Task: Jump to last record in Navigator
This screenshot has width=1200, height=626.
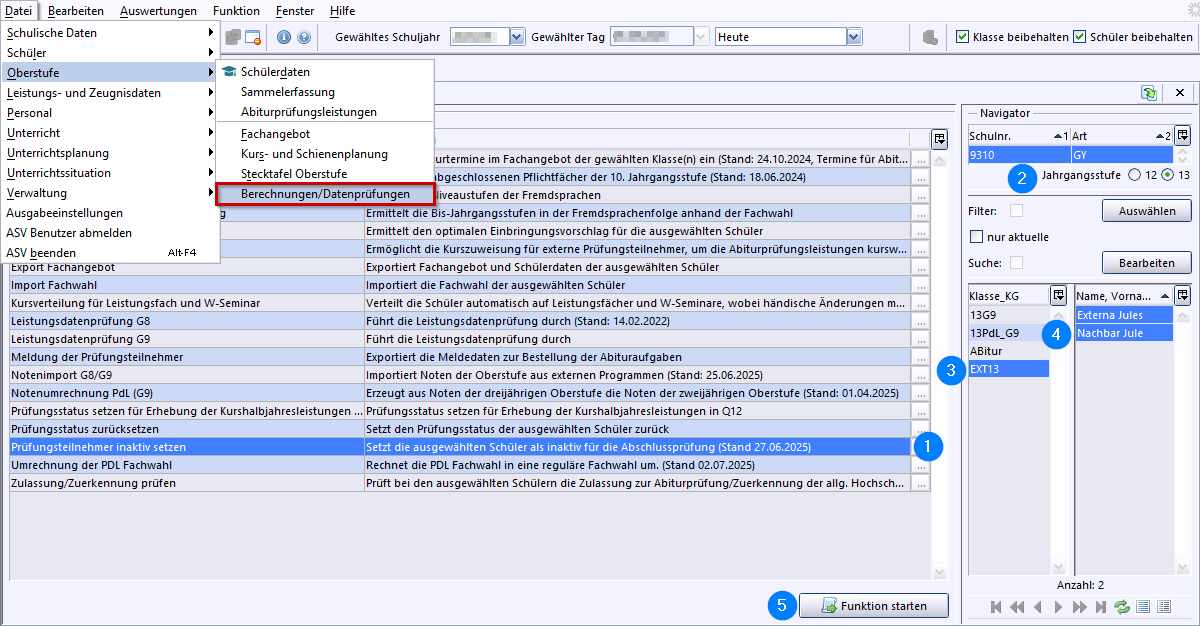Action: pyautogui.click(x=1101, y=607)
